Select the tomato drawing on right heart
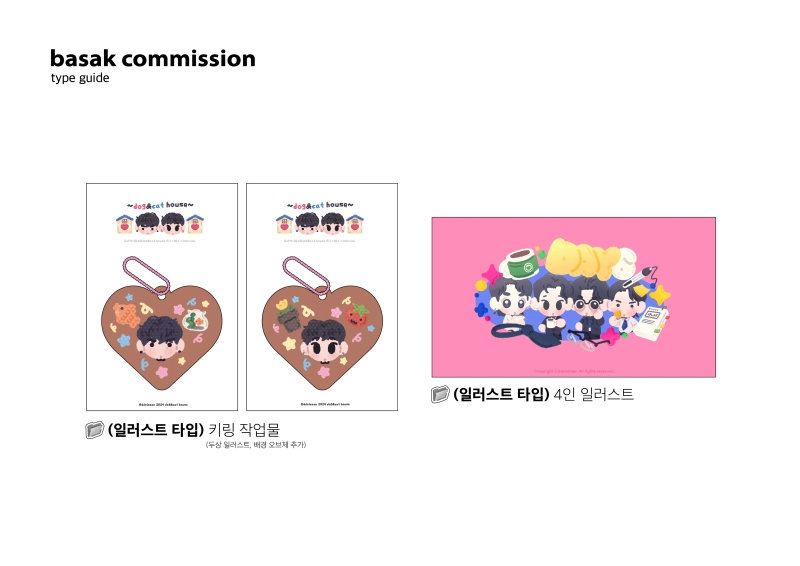The width and height of the screenshot is (800, 566). tap(357, 315)
